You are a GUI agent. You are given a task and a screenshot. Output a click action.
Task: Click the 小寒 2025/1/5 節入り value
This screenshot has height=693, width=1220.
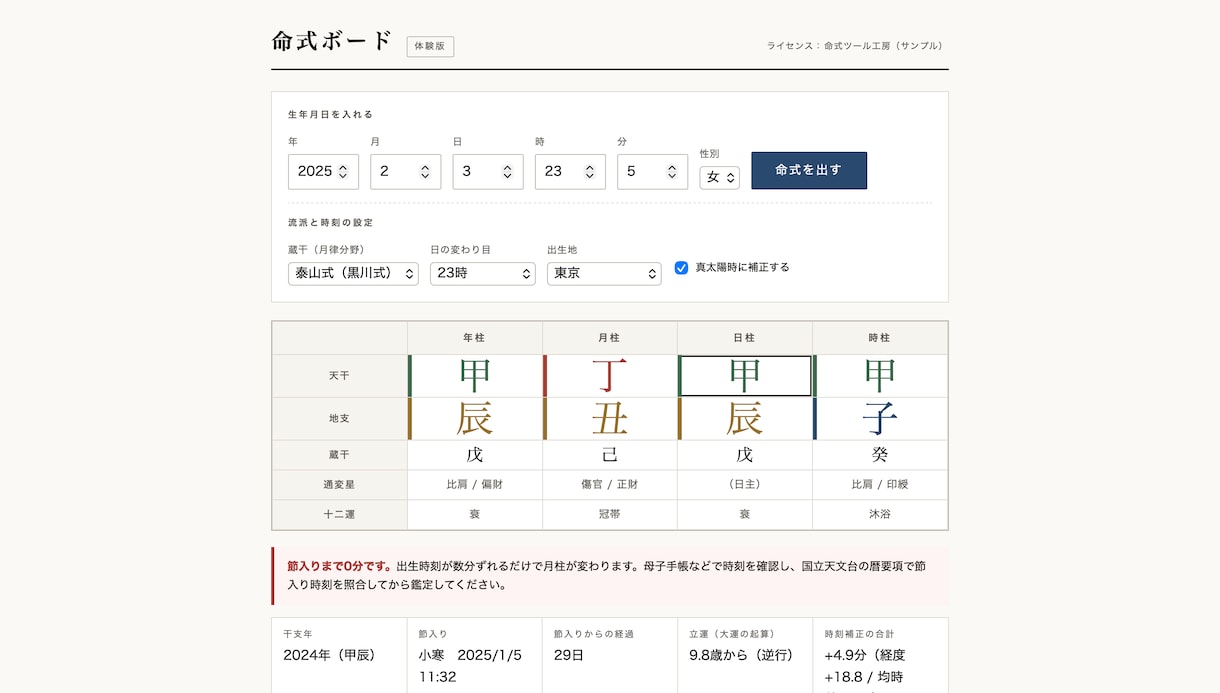point(470,666)
